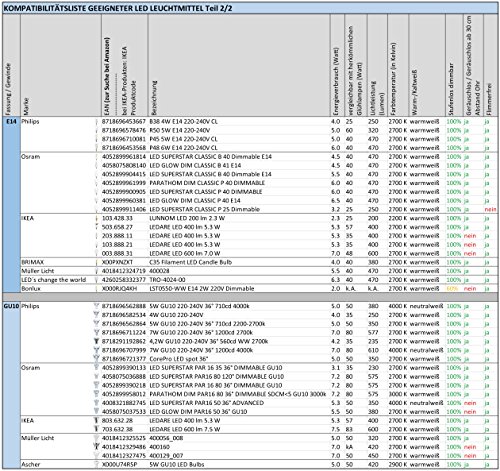Image resolution: width=500 pixels, height=471 pixels.
Task: Click 'LED GLOW DIM PAR16 50 36° GU10' description
Action: [x=198, y=412]
